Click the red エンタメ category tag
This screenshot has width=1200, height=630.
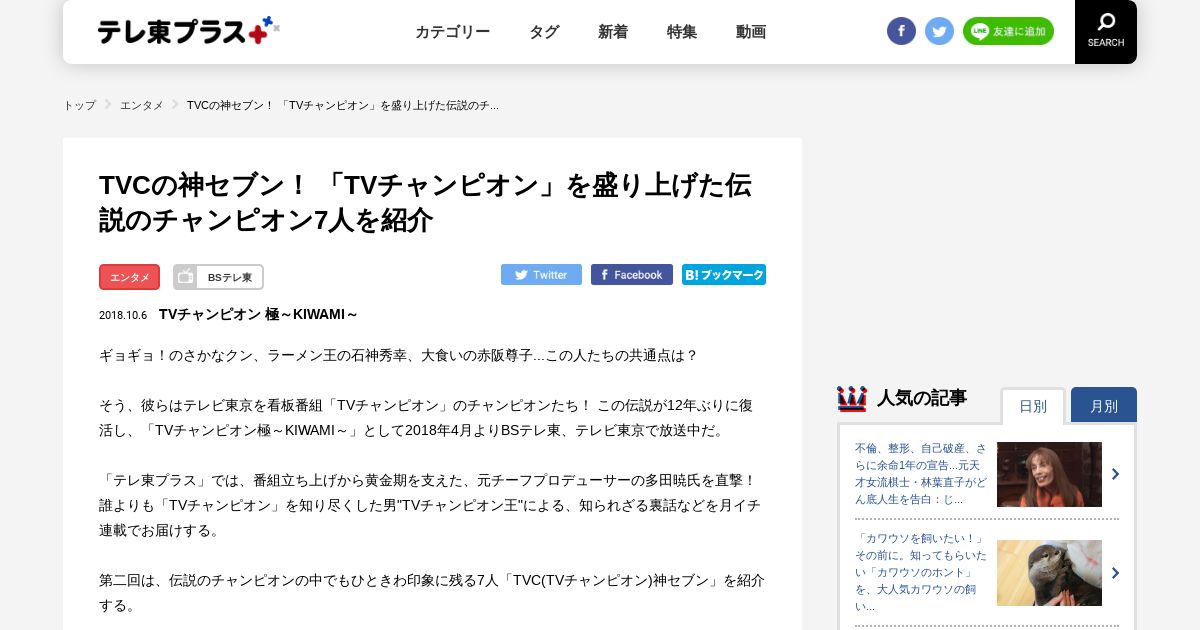click(x=130, y=277)
